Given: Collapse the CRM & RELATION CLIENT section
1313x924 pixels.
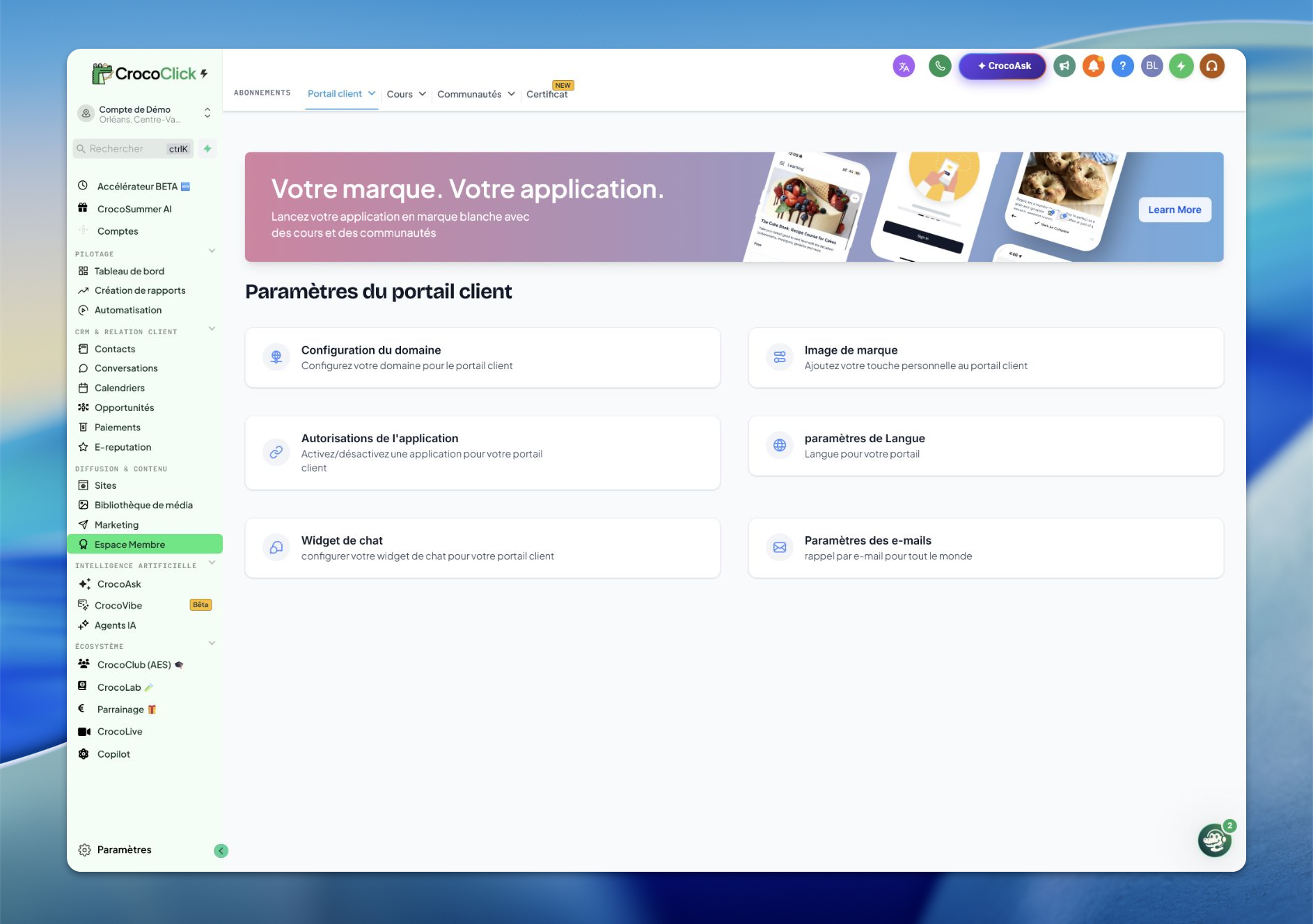Looking at the screenshot, I should point(212,329).
